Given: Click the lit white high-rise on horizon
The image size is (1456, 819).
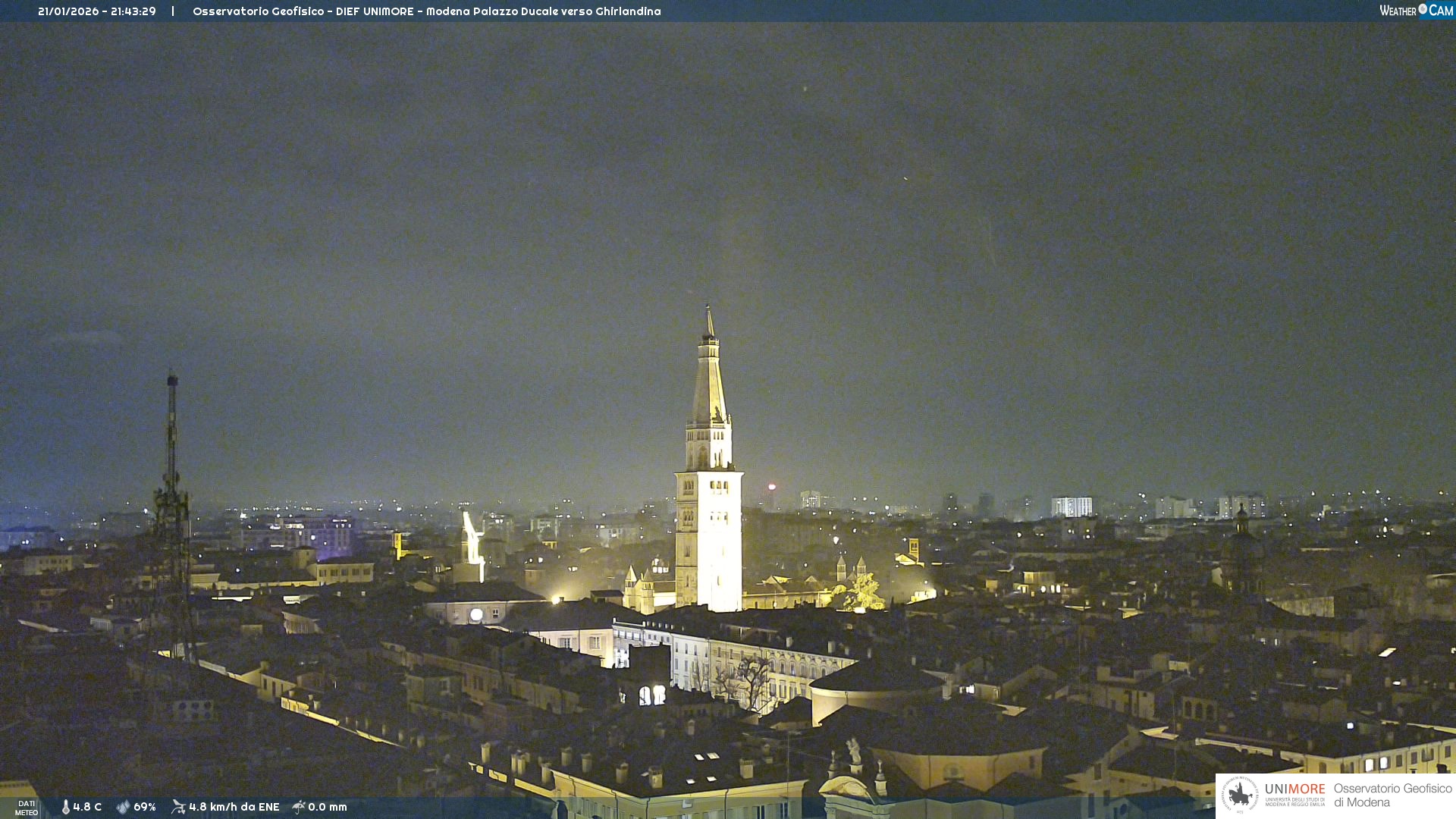Looking at the screenshot, I should coord(1071,507).
